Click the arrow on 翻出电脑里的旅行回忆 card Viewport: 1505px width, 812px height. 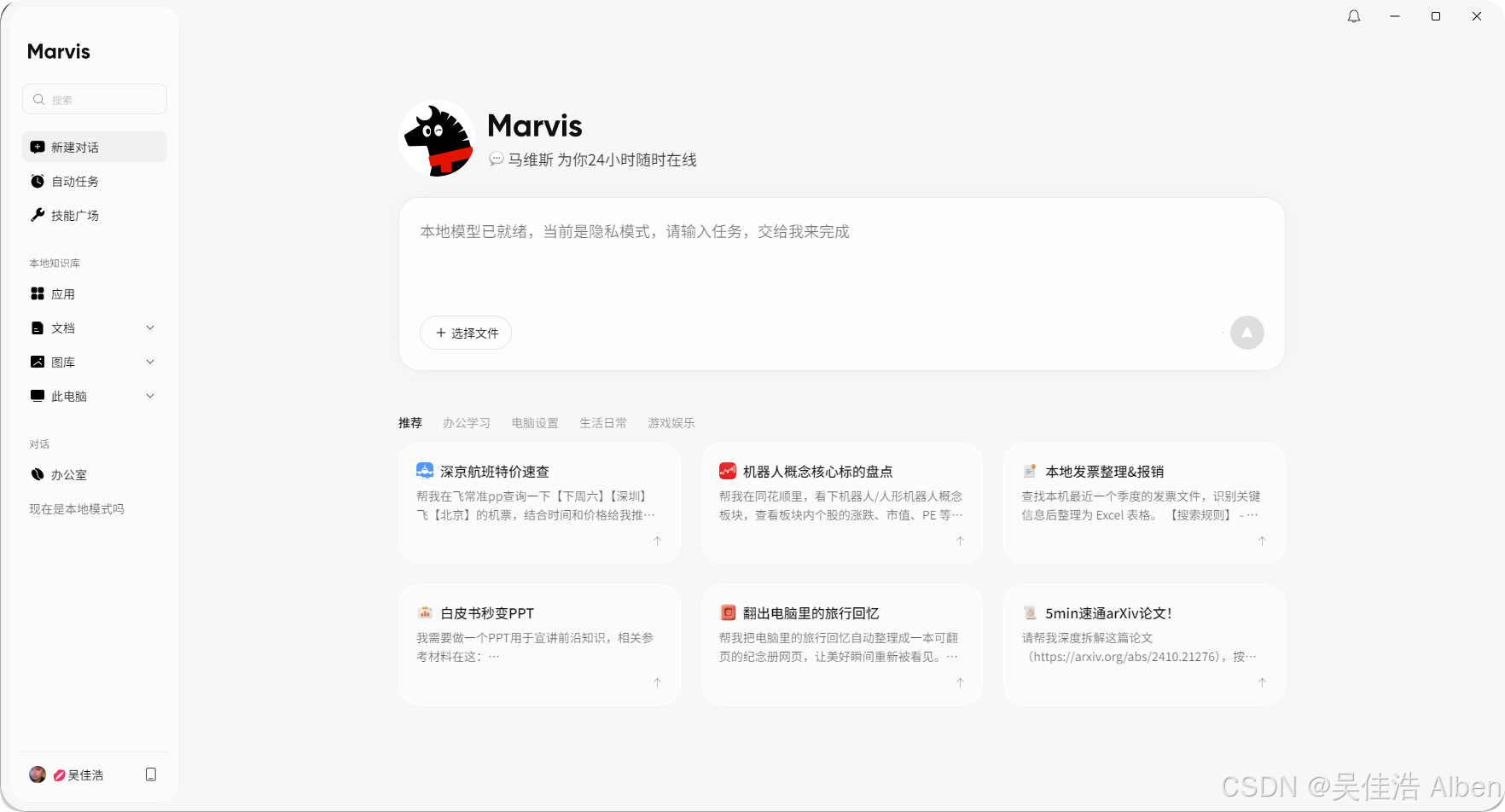[x=961, y=682]
